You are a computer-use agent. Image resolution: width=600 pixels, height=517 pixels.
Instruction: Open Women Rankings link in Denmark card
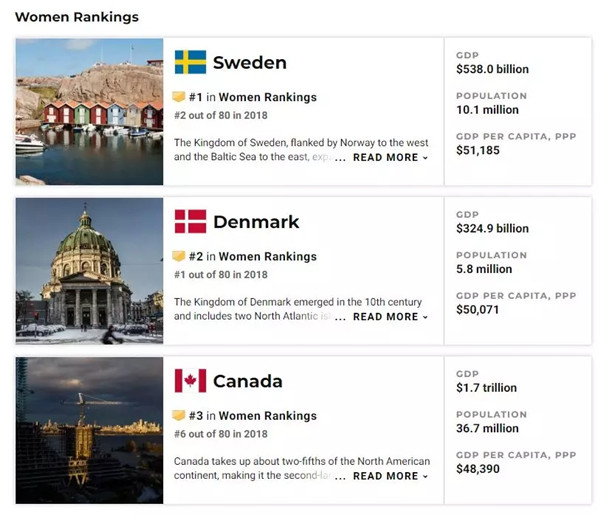(x=267, y=257)
